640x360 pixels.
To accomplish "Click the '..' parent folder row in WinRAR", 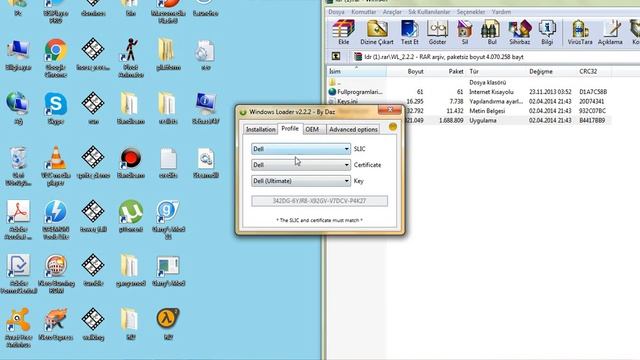I will click(469, 82).
